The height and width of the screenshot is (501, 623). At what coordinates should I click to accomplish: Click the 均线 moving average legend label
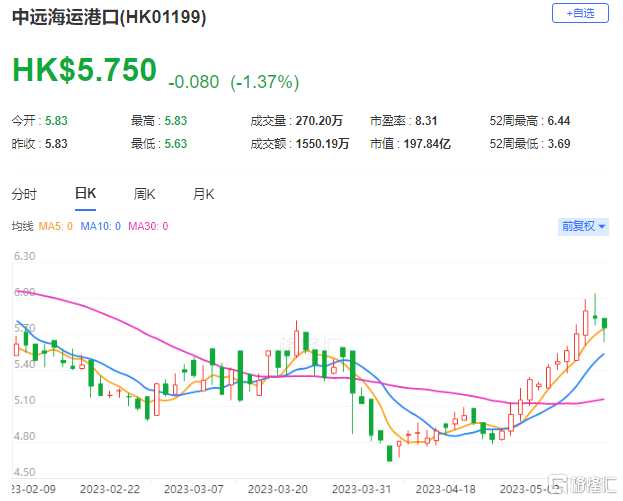pos(22,226)
